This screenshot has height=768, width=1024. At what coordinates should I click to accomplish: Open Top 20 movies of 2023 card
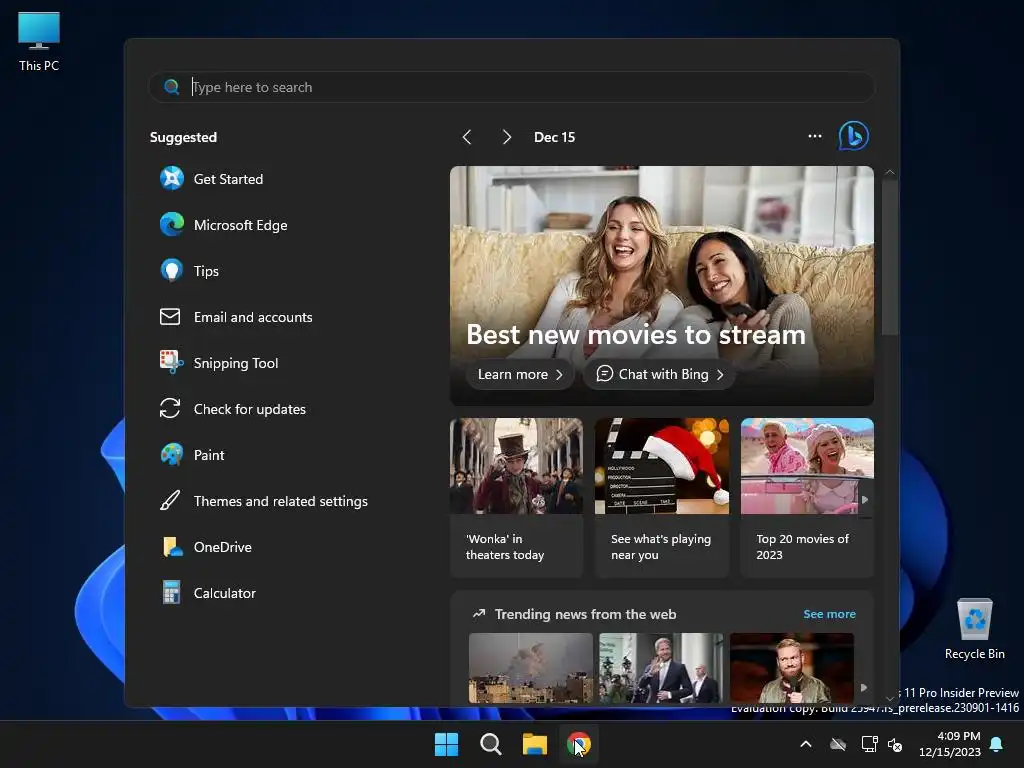tap(807, 498)
